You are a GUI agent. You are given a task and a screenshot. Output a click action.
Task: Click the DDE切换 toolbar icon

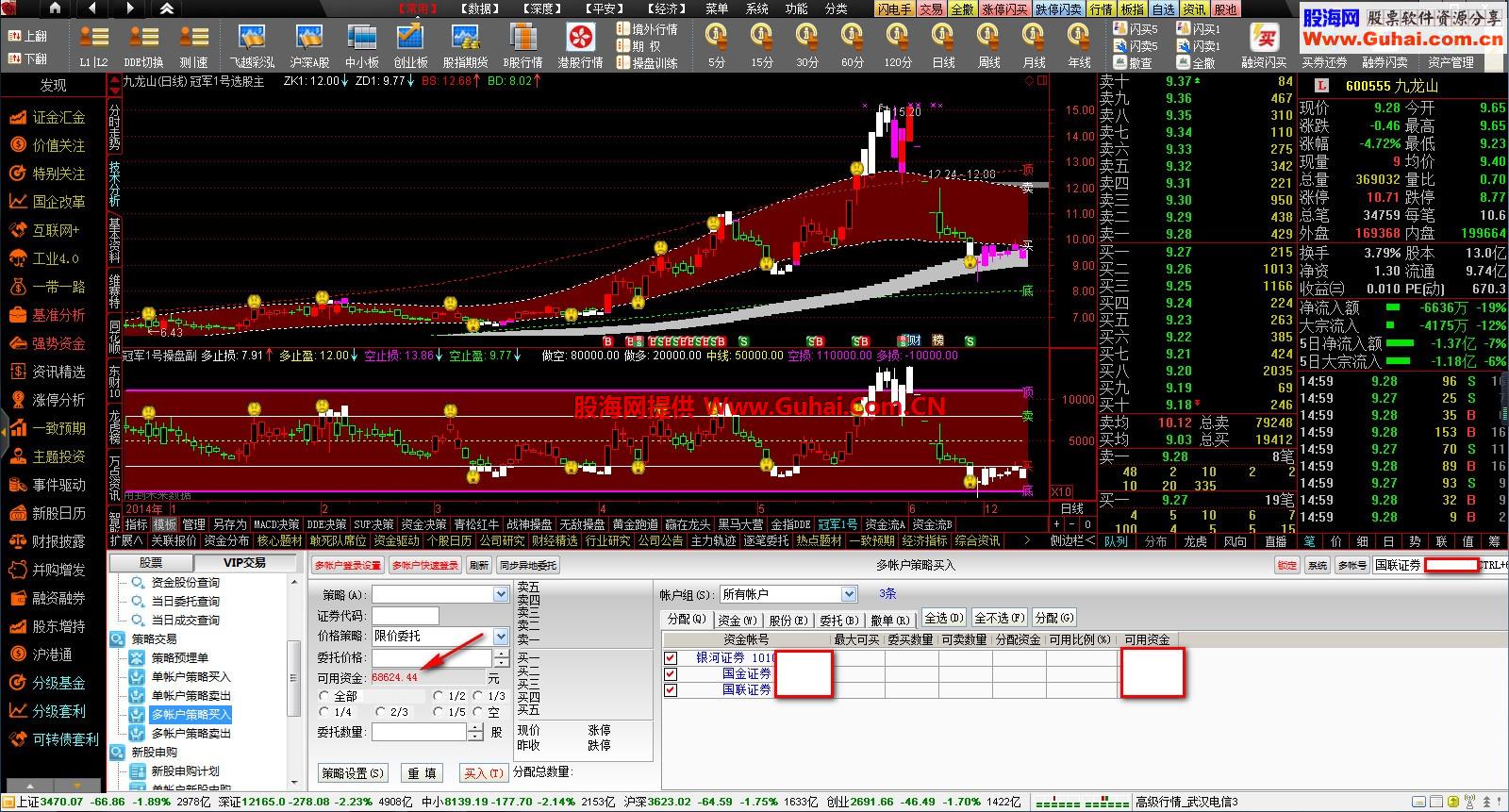143,45
